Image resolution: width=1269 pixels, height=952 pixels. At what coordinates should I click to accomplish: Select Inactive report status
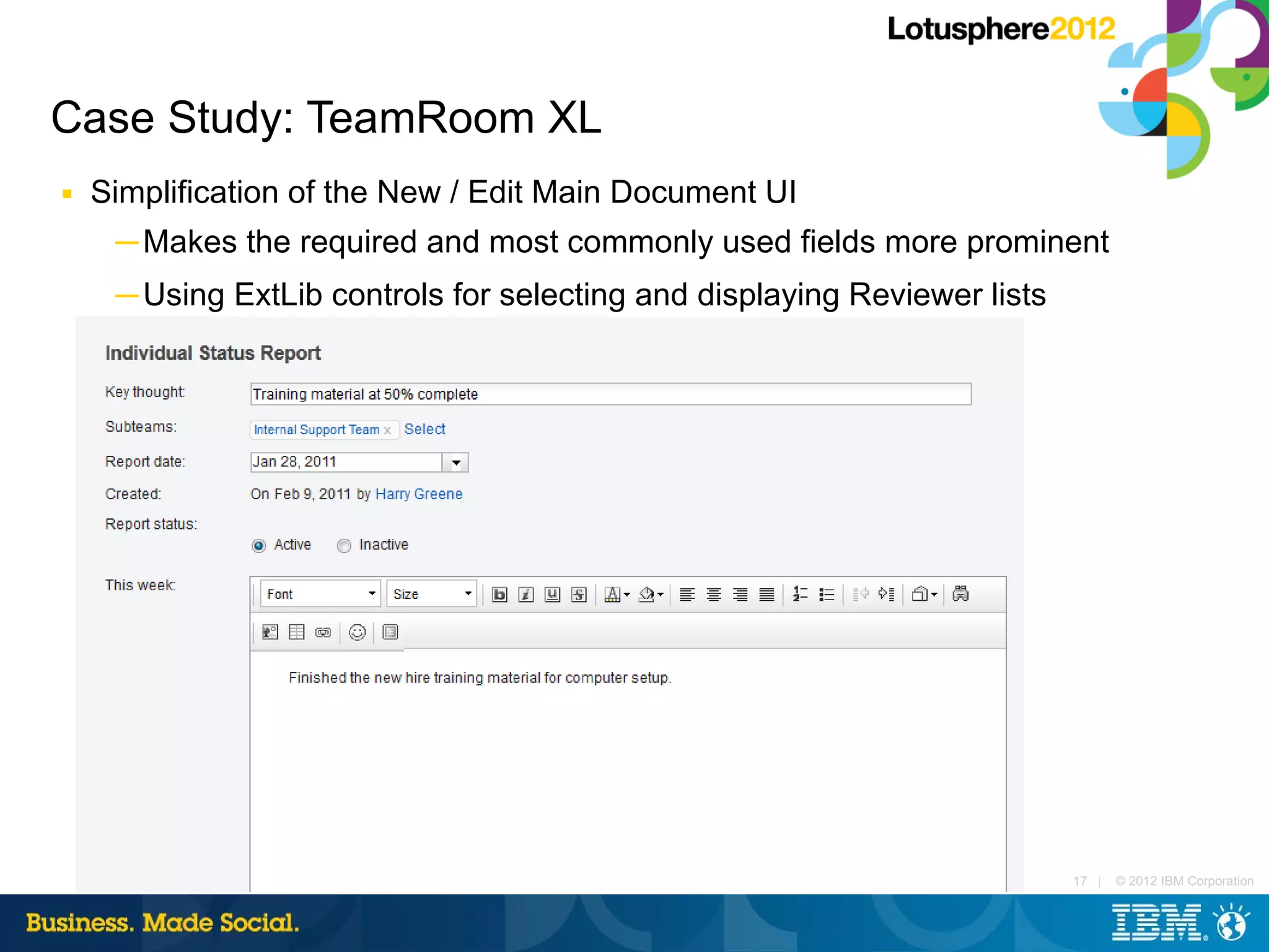point(344,546)
